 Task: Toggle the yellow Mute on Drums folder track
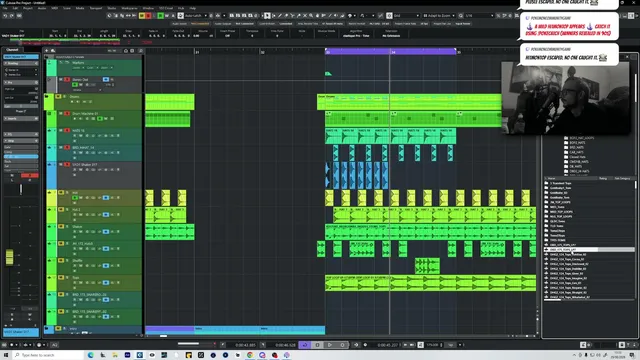(58, 97)
